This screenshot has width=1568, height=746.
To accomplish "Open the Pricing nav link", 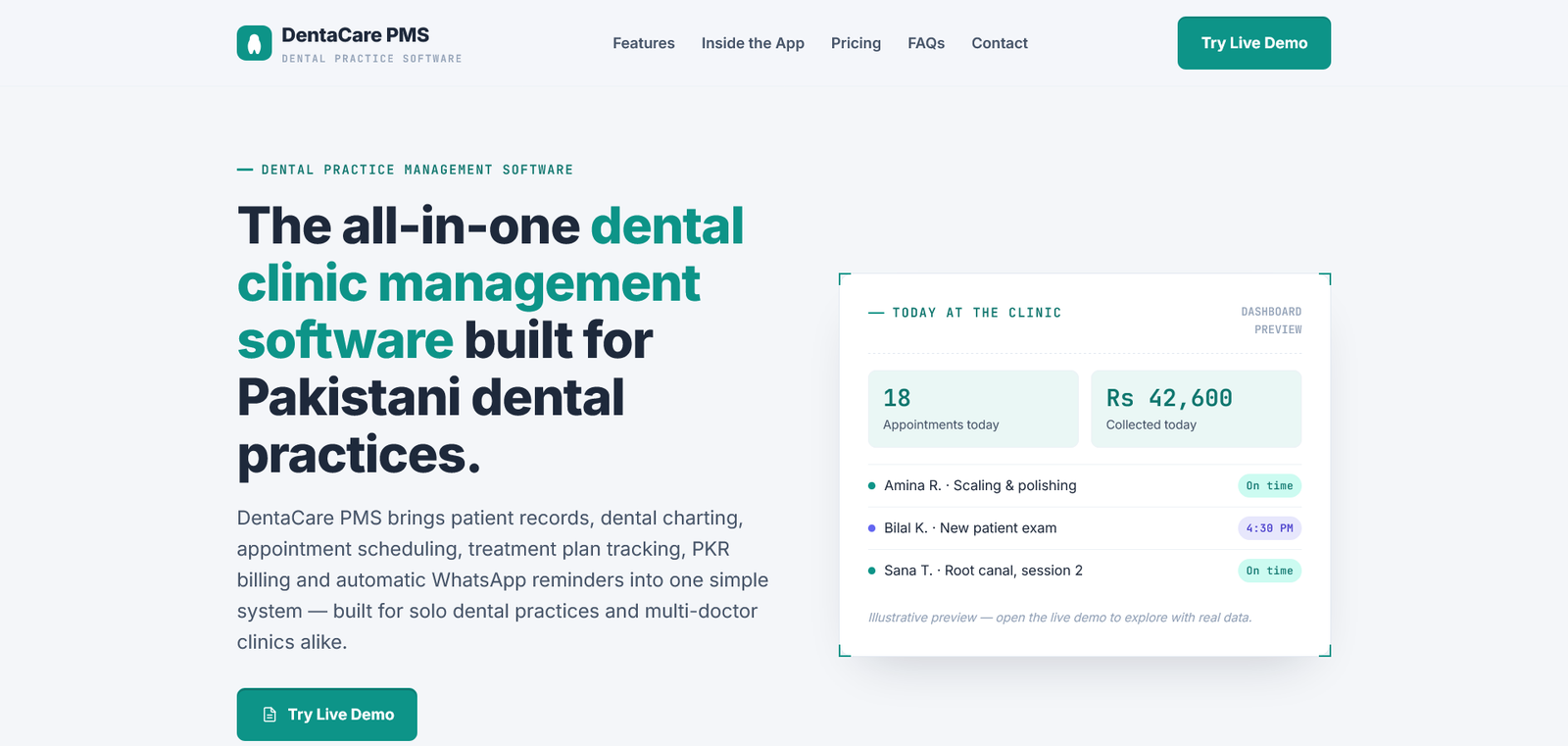I will pos(856,43).
